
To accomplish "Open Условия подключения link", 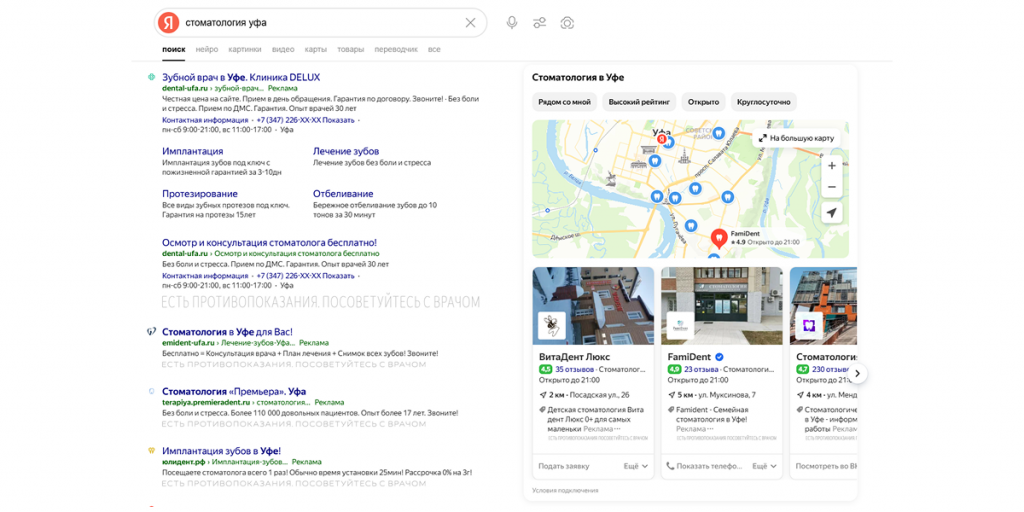I will (565, 490).
